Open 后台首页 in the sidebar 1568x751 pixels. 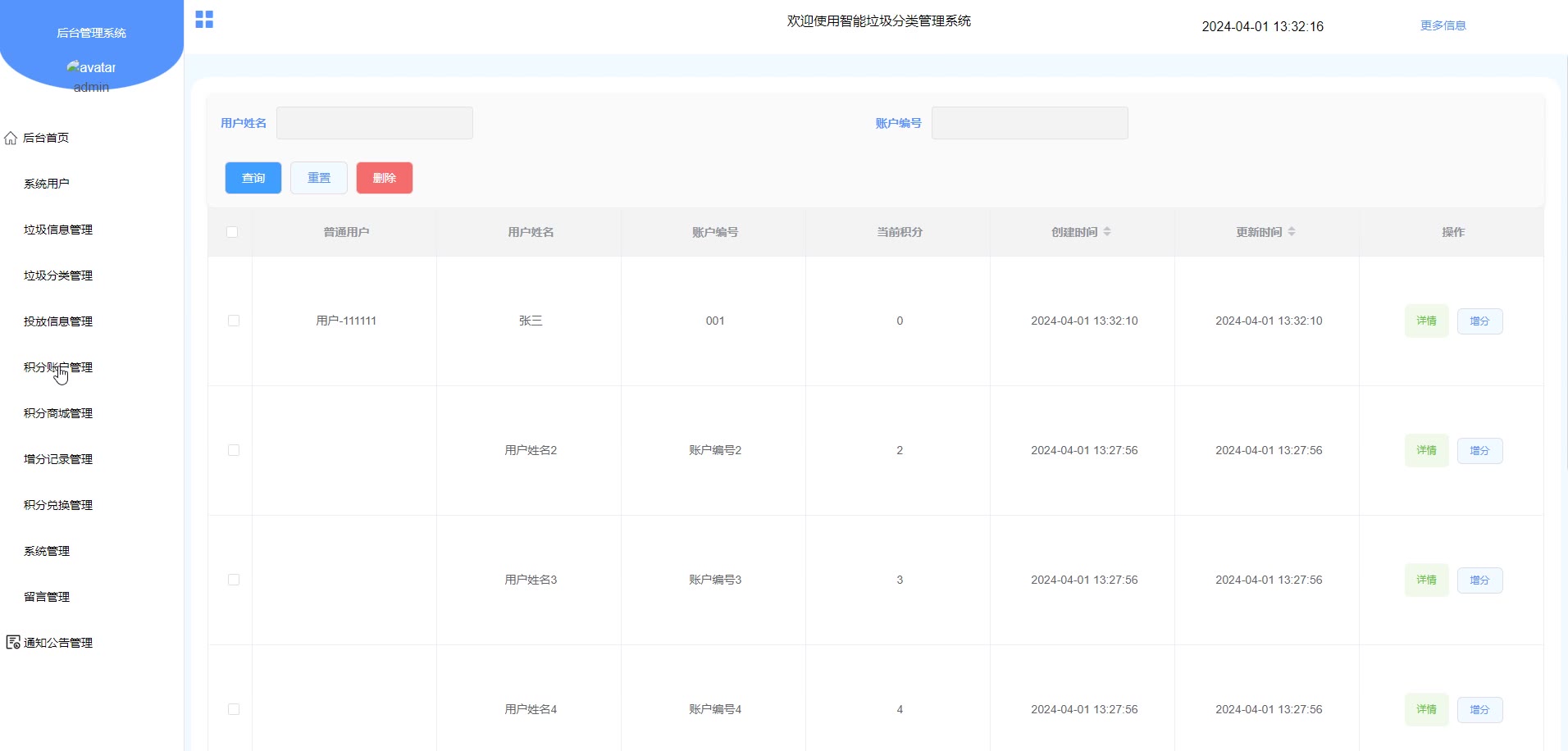click(x=46, y=138)
